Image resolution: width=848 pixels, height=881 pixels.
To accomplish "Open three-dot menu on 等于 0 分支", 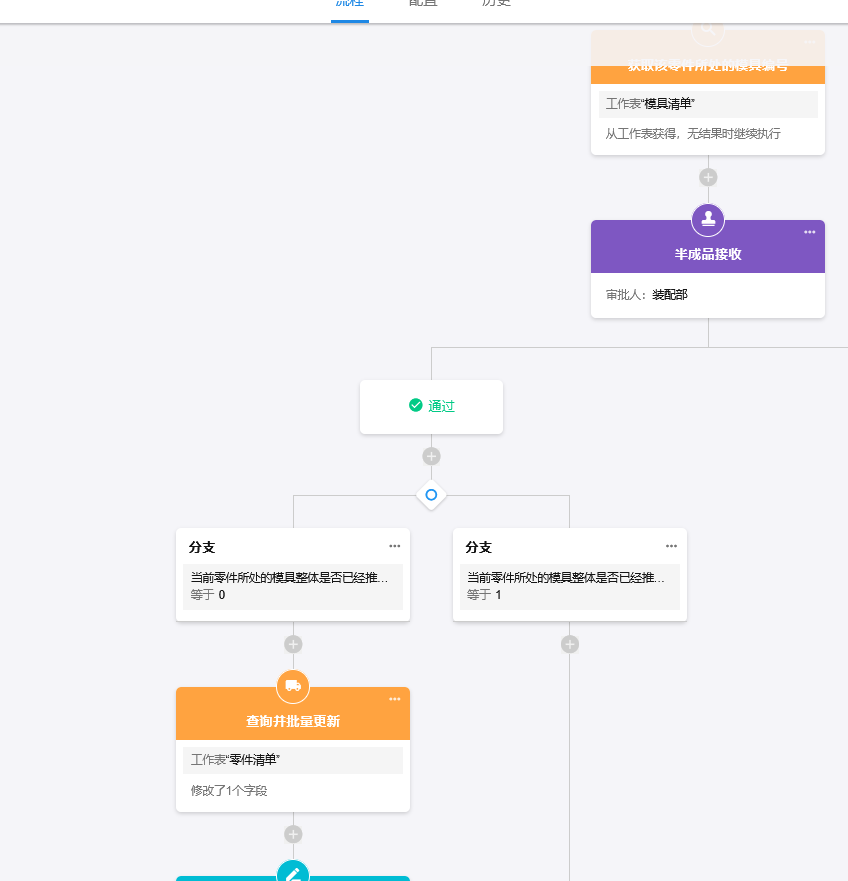I will pos(394,546).
